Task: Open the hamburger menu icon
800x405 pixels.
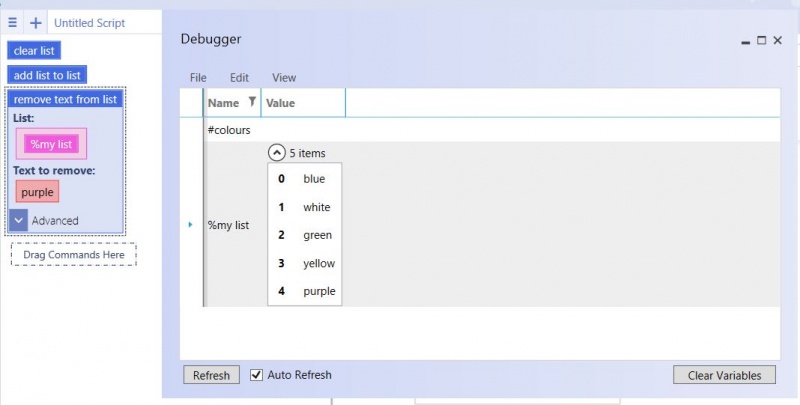Action: [13, 22]
